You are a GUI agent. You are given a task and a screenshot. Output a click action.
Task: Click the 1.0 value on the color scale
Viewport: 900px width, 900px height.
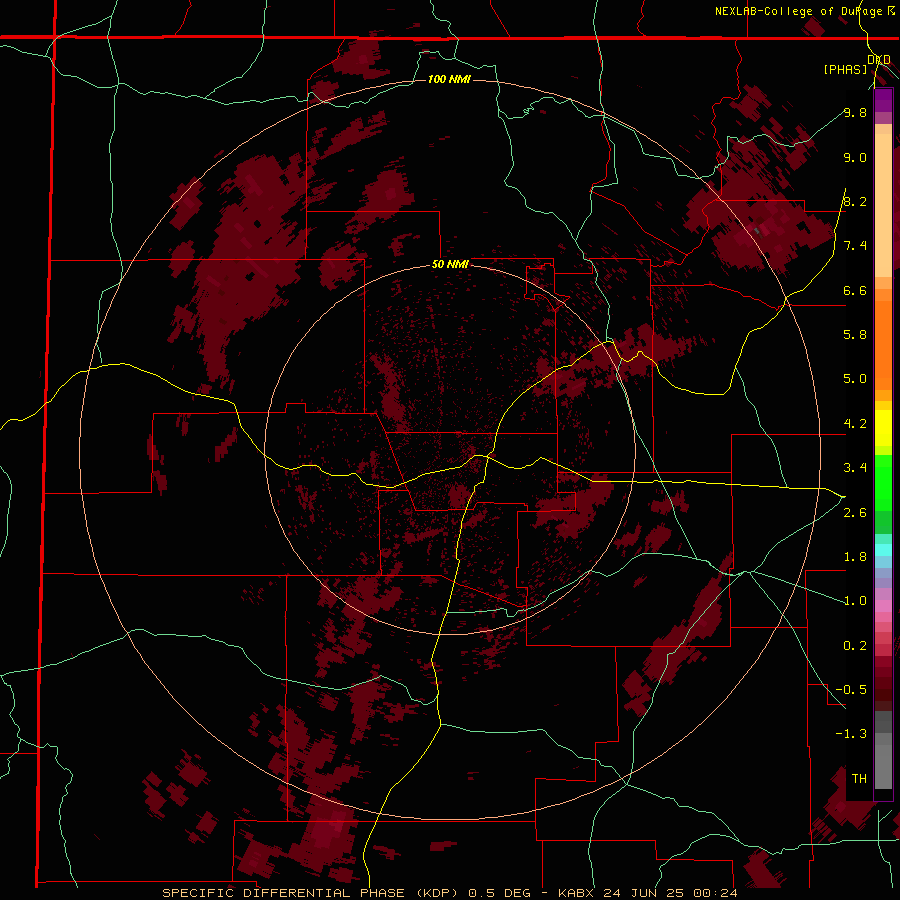coord(855,601)
